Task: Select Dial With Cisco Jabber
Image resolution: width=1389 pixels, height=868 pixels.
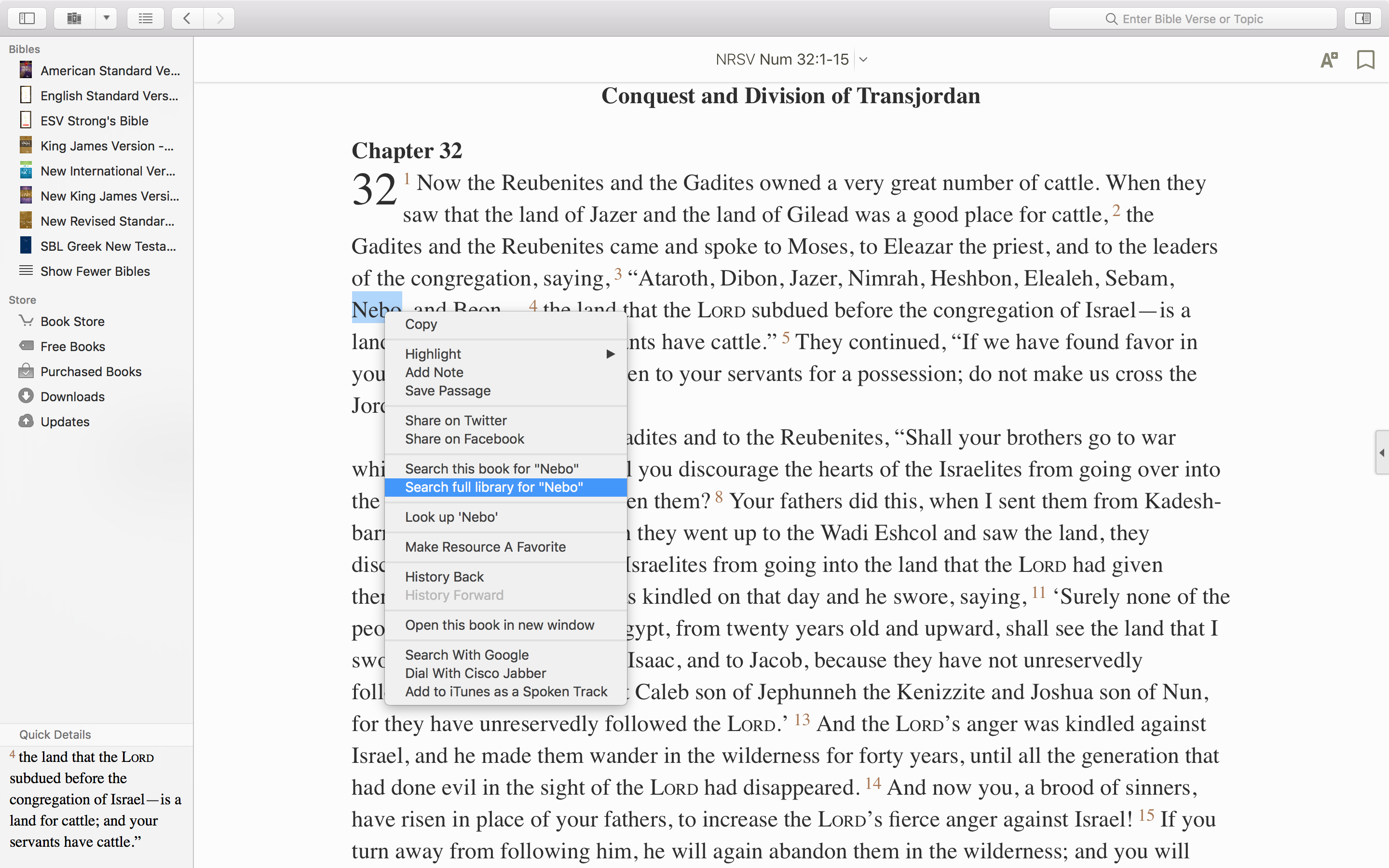Action: [x=505, y=673]
